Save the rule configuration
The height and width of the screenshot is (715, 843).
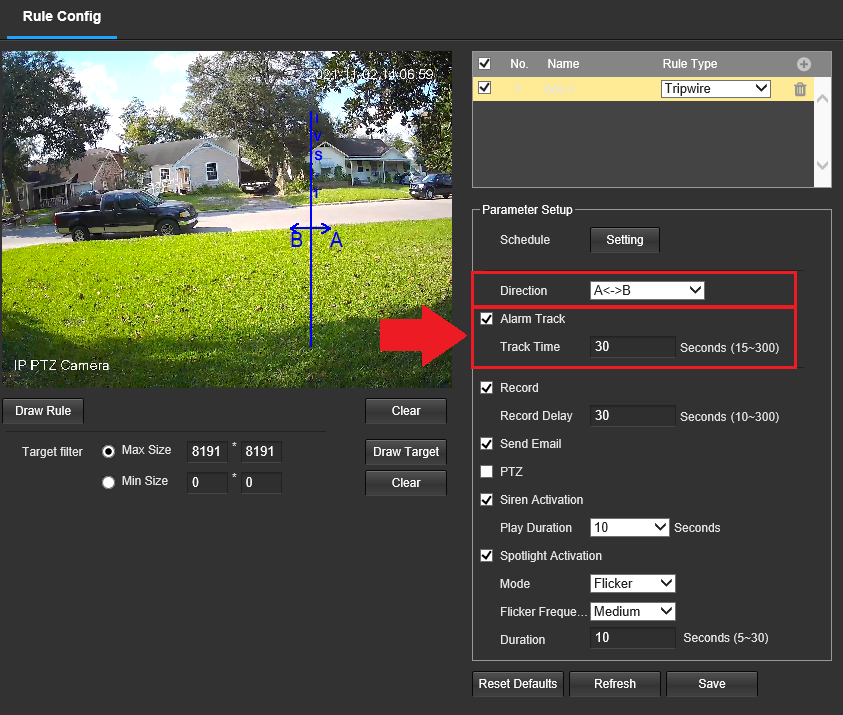[x=712, y=684]
